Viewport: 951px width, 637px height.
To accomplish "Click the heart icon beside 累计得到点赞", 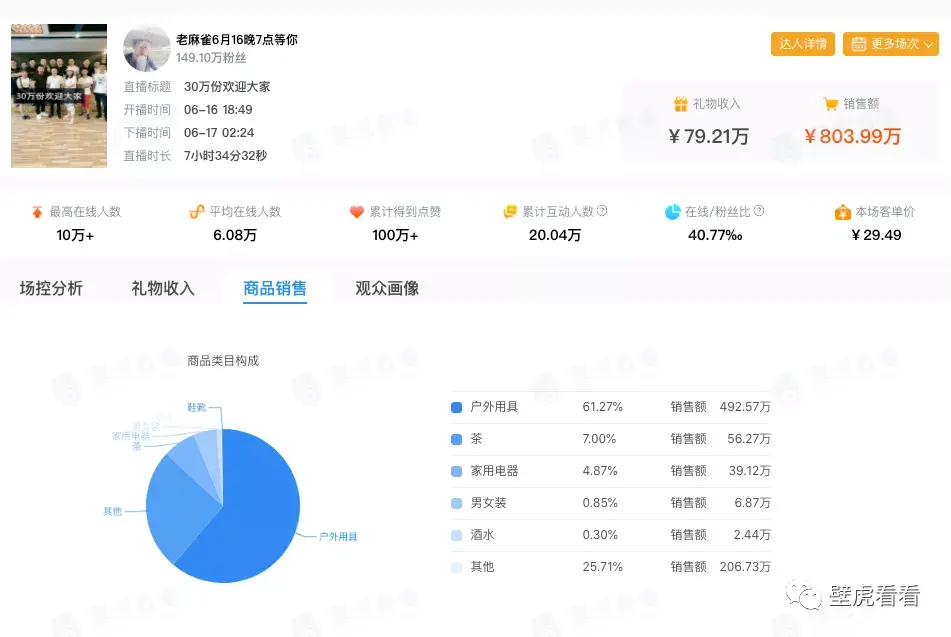I will click(357, 212).
